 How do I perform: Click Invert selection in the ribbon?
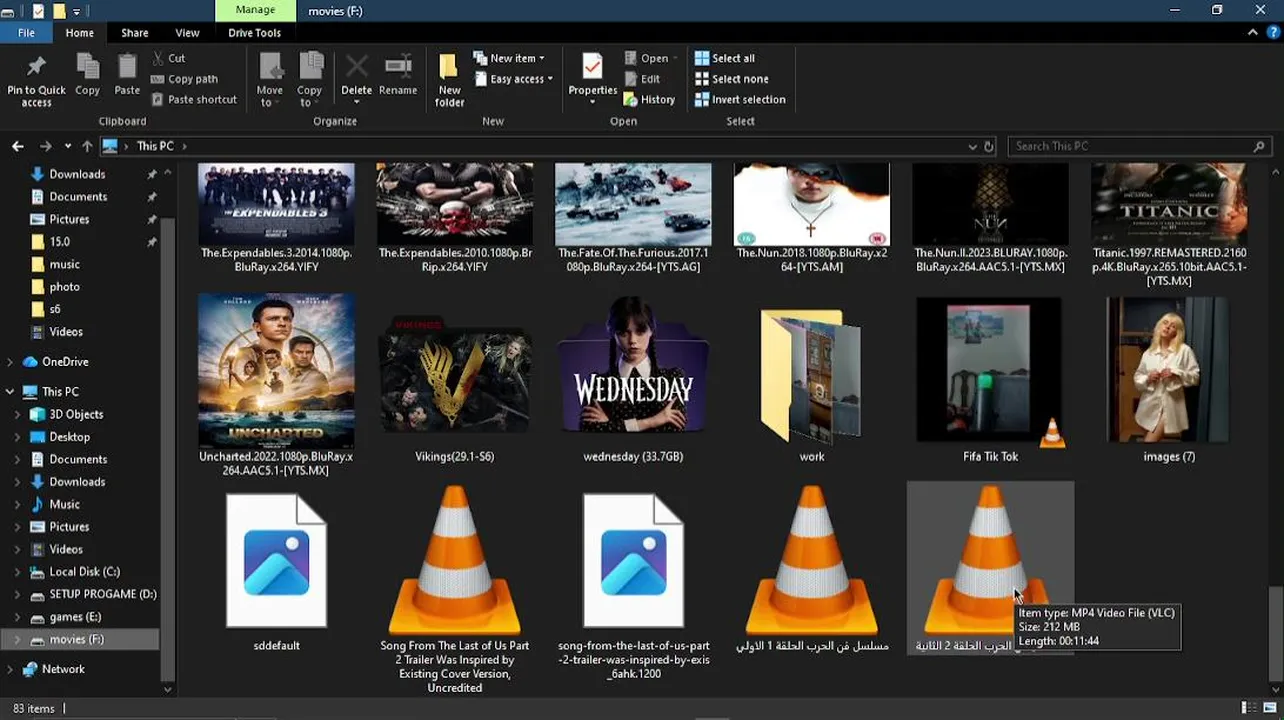[740, 99]
